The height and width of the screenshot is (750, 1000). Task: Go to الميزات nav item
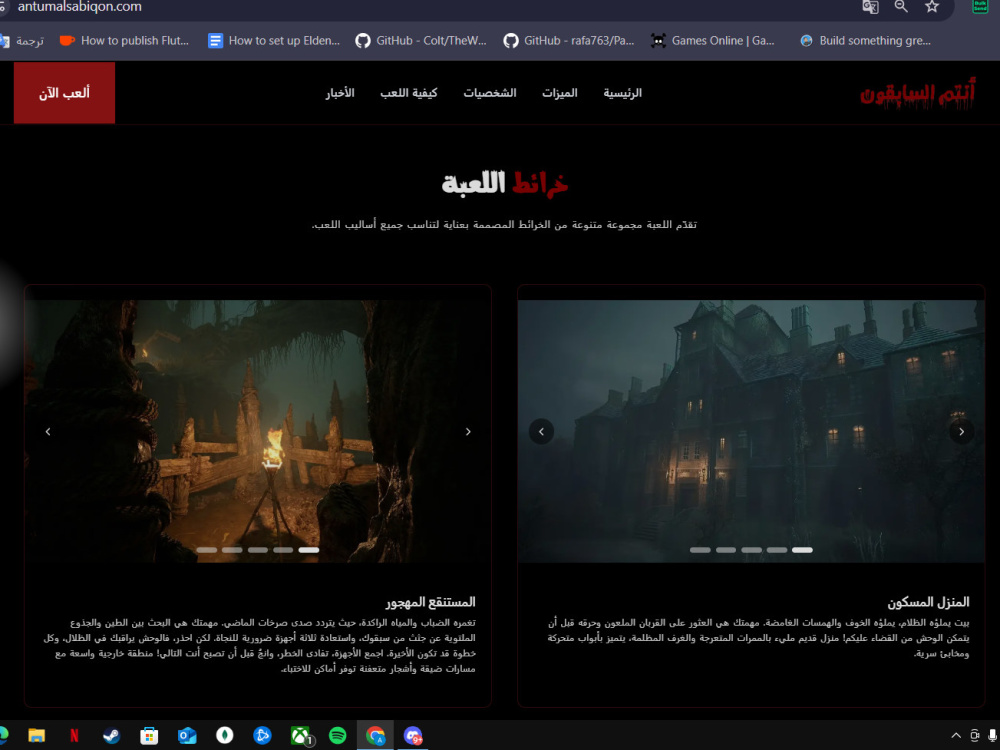pos(560,93)
